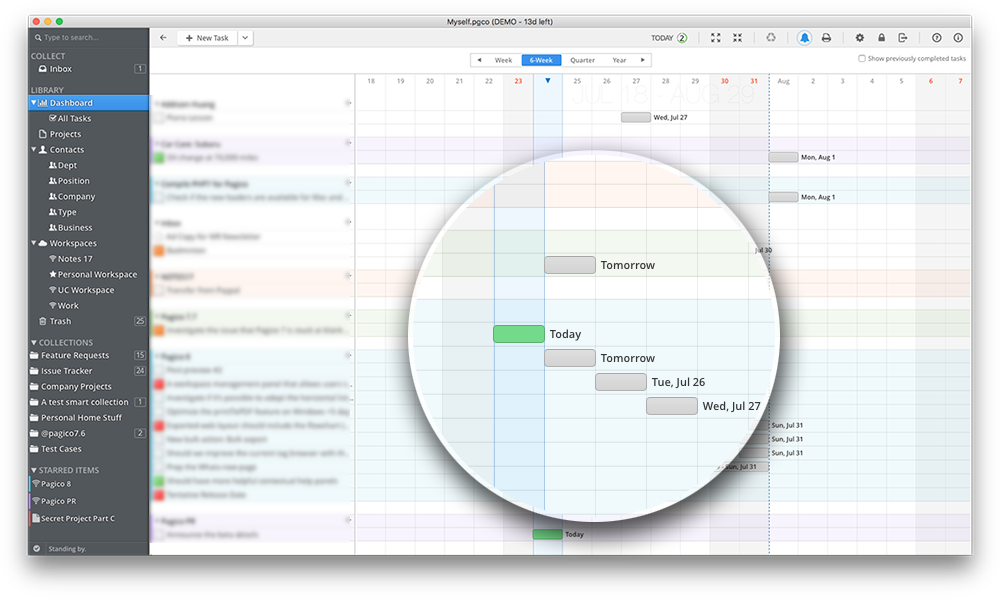Click the log out exit icon
Viewport: 1000px width, 598px height.
click(x=902, y=38)
